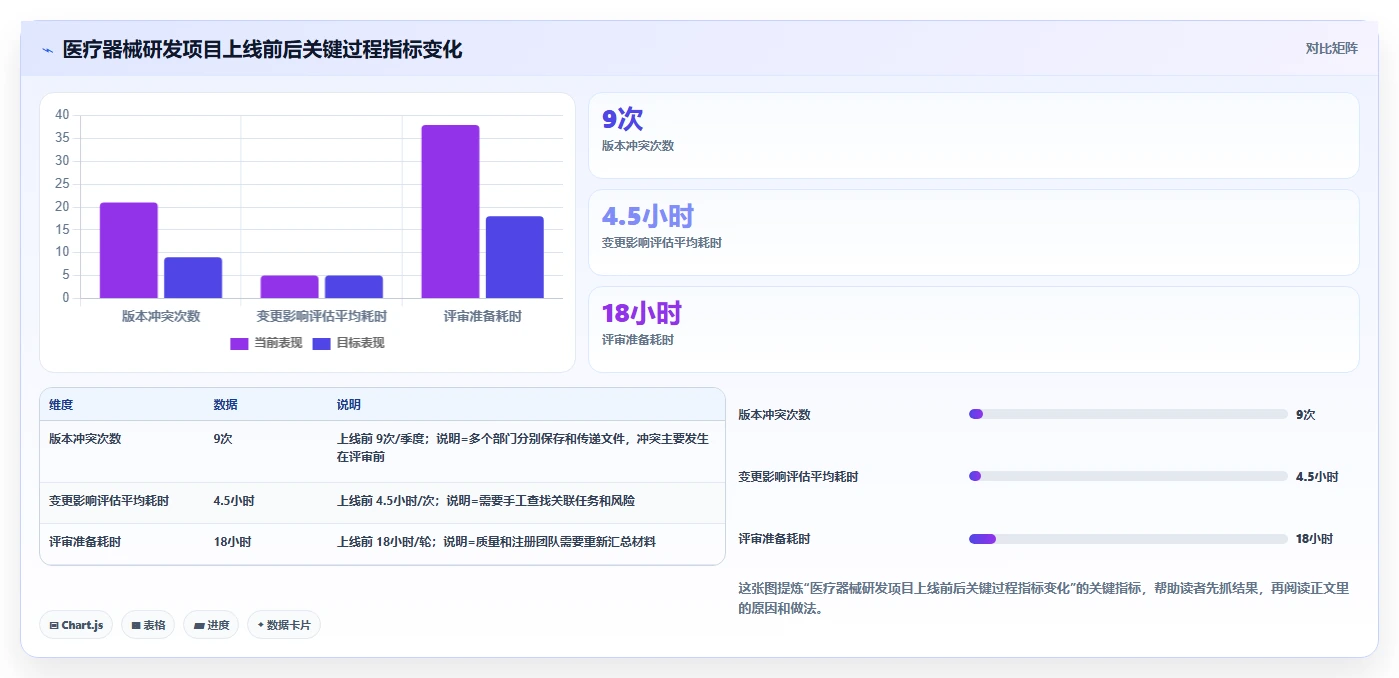
Task: Click the purple 版本冲突次数 current bar
Action: (129, 250)
